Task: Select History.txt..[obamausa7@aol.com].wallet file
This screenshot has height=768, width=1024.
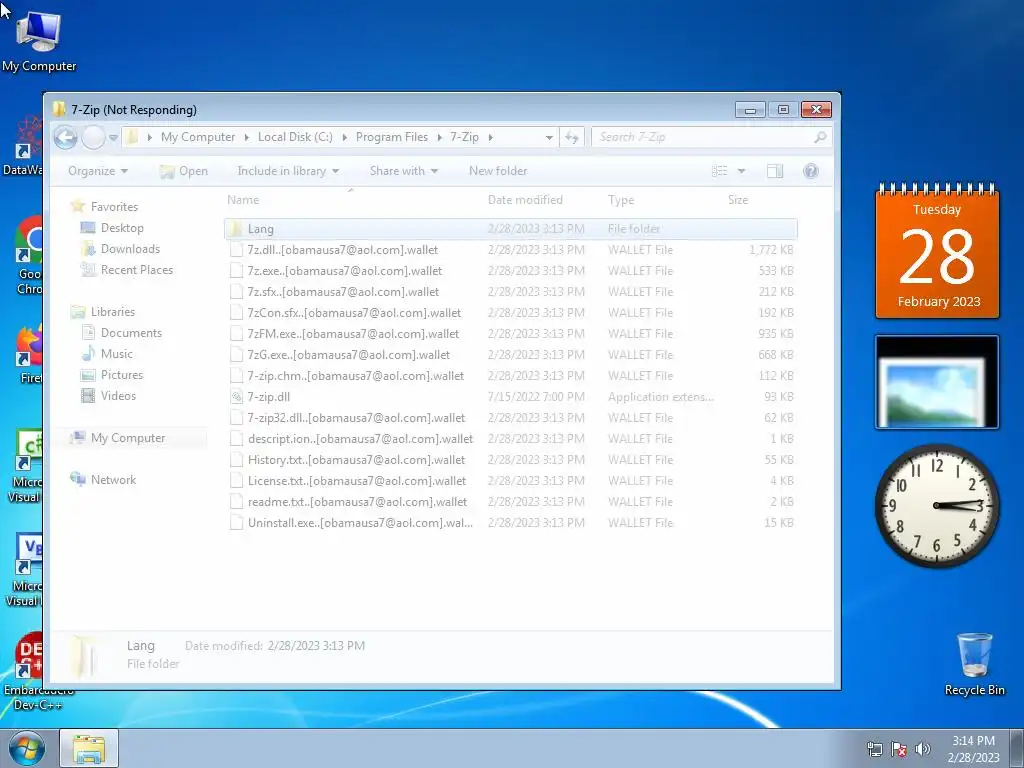Action: point(511,460)
